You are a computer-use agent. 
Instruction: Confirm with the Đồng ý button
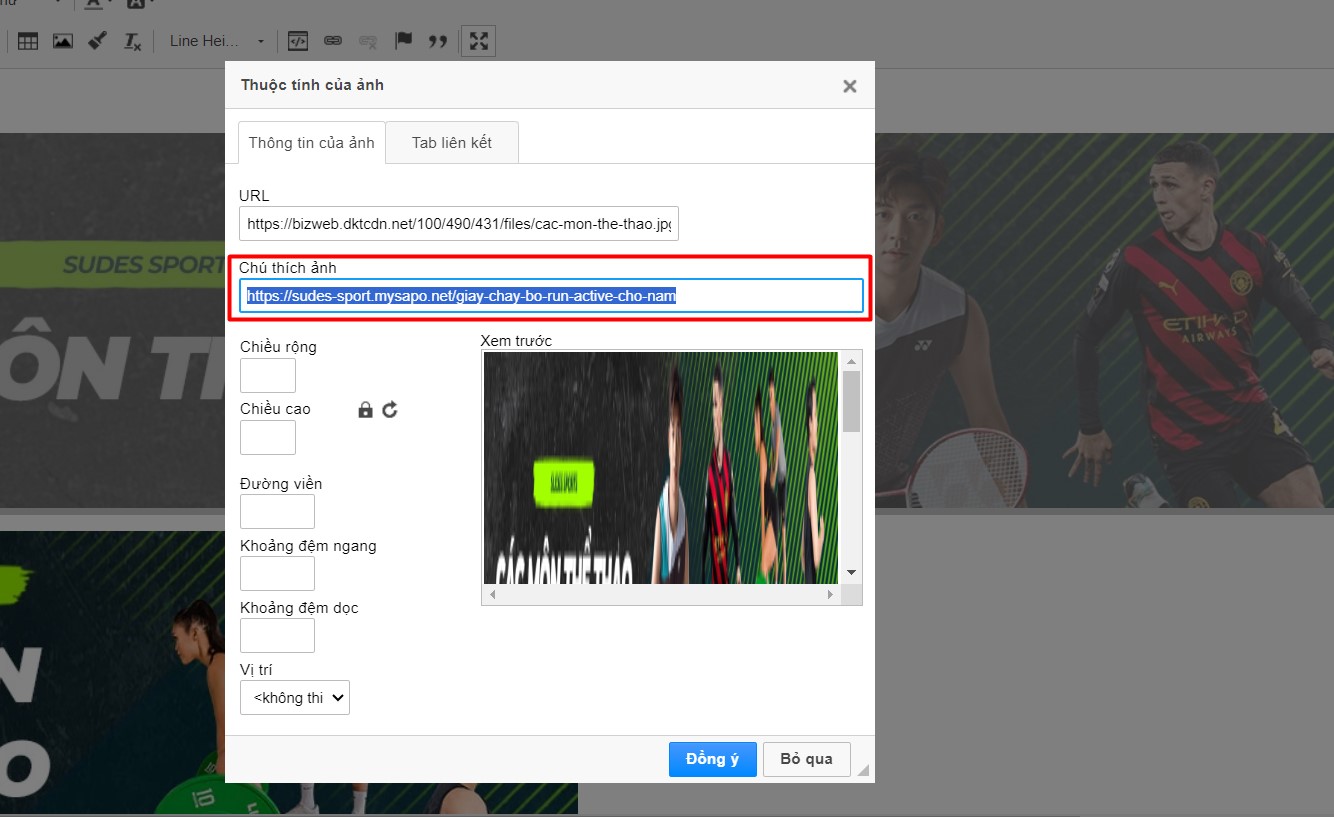(x=712, y=759)
